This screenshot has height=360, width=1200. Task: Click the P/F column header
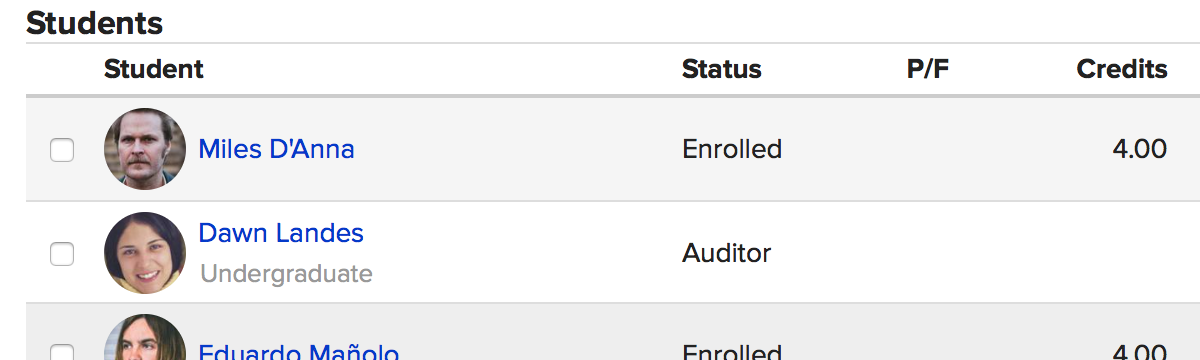928,69
